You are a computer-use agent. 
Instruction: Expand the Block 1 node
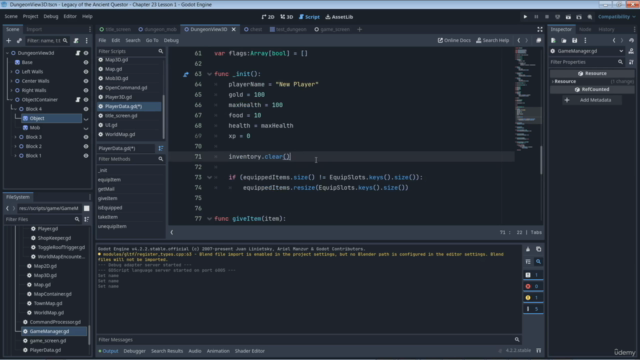tap(16, 156)
